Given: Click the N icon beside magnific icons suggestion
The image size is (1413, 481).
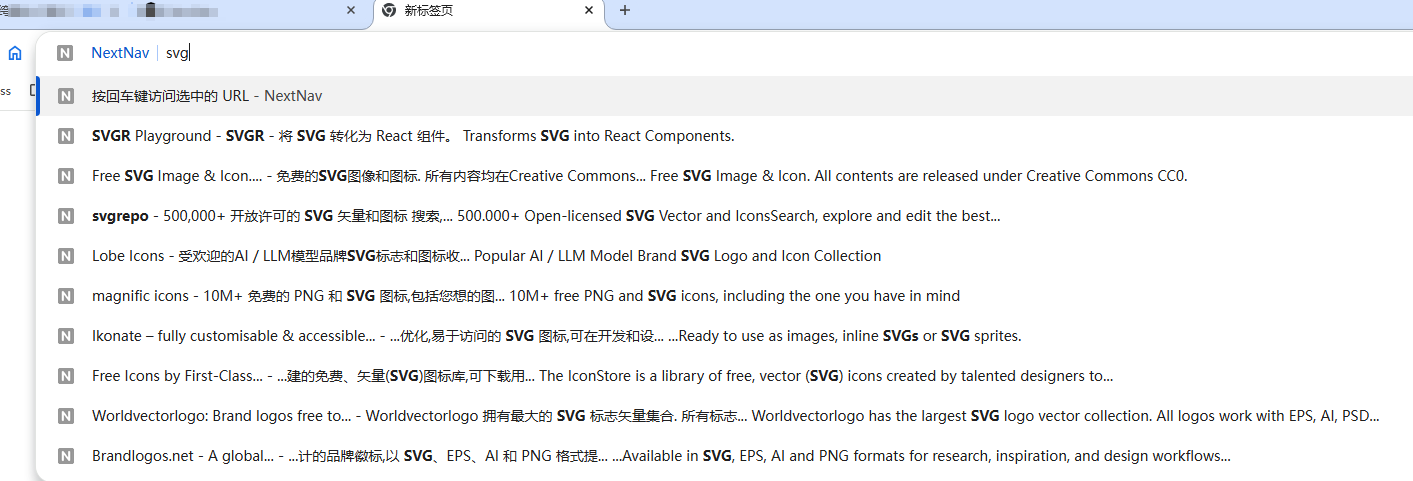Looking at the screenshot, I should click(65, 296).
